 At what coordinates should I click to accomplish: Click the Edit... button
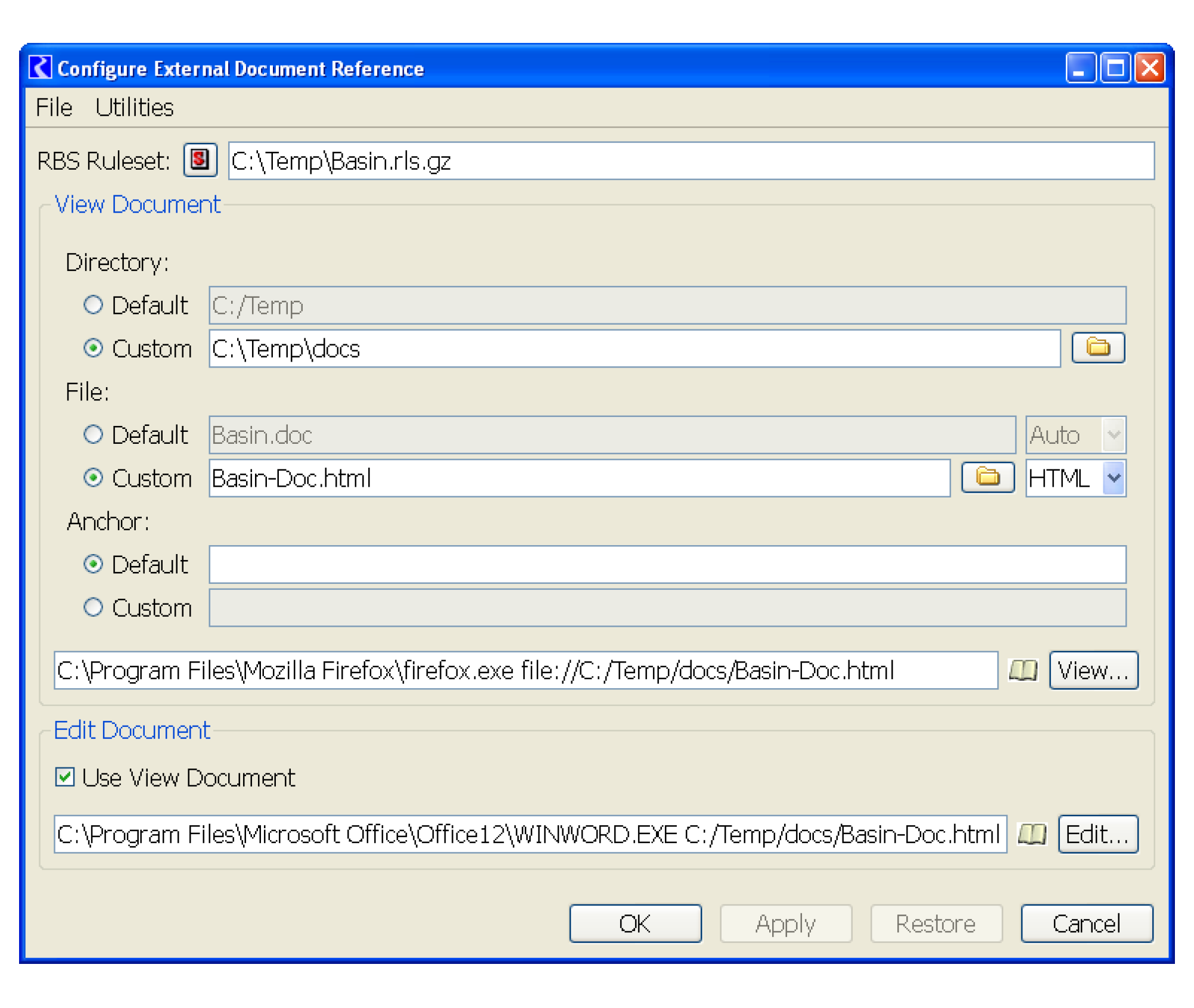pyautogui.click(x=1097, y=834)
